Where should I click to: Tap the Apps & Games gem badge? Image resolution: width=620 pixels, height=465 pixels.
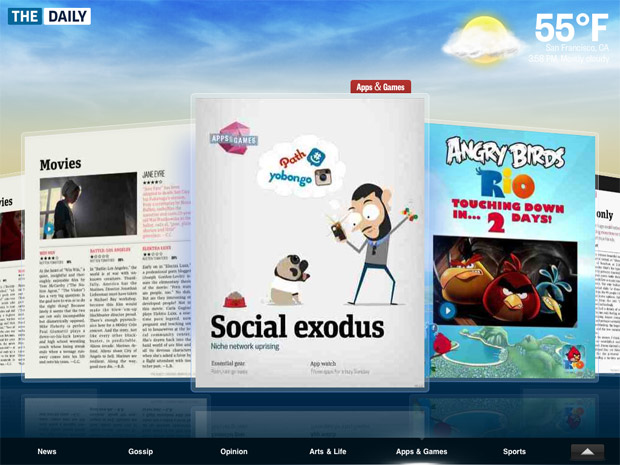click(x=234, y=138)
